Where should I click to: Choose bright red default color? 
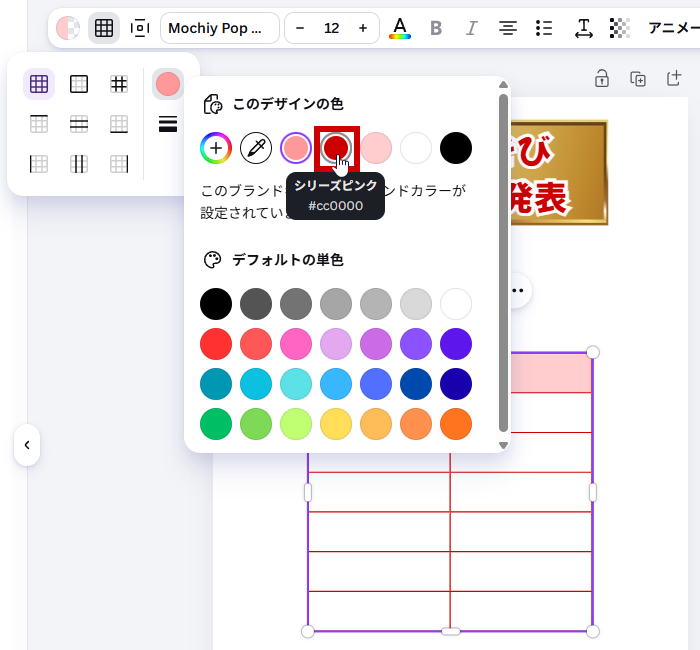(x=216, y=344)
